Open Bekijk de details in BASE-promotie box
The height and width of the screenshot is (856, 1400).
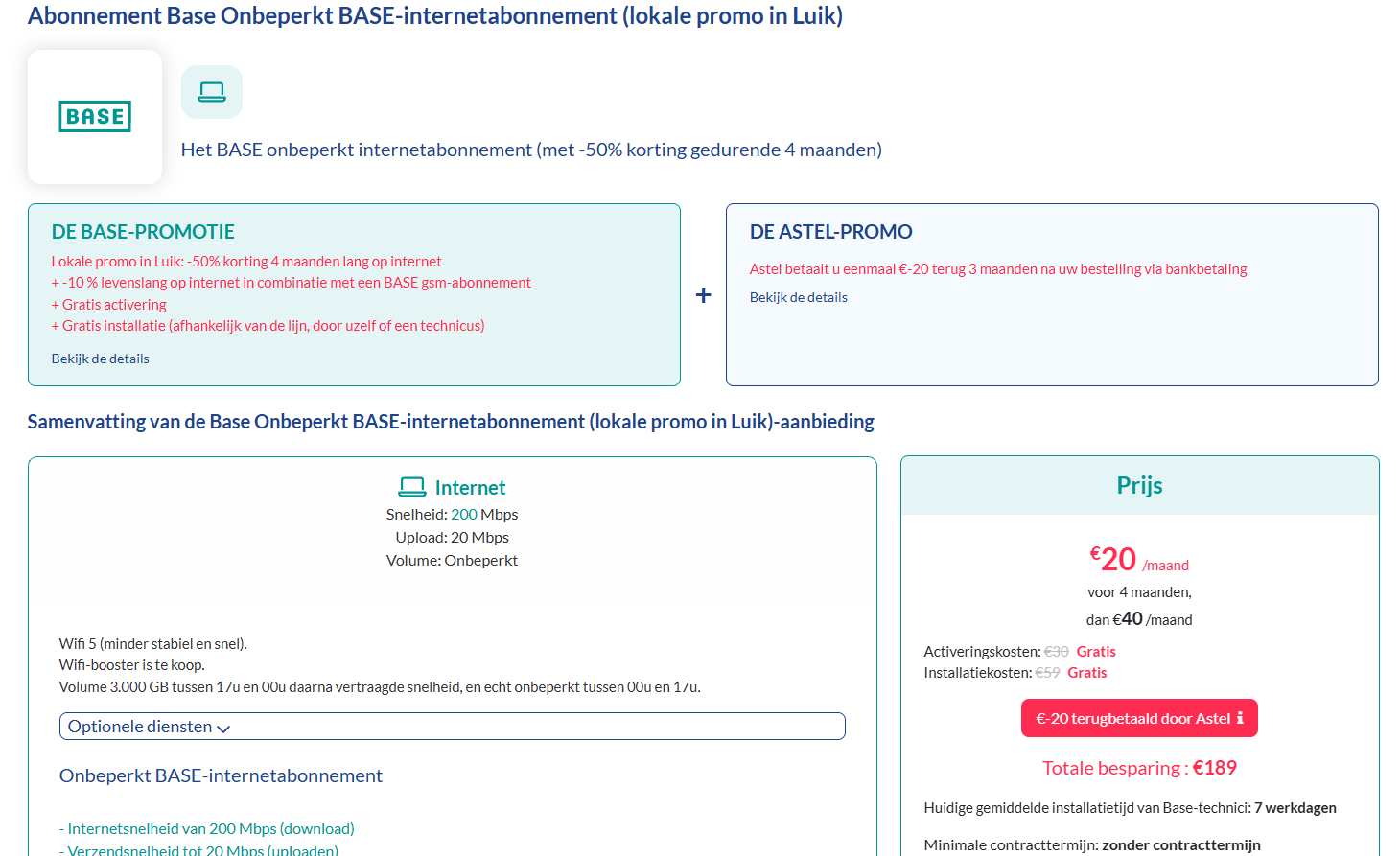click(101, 359)
